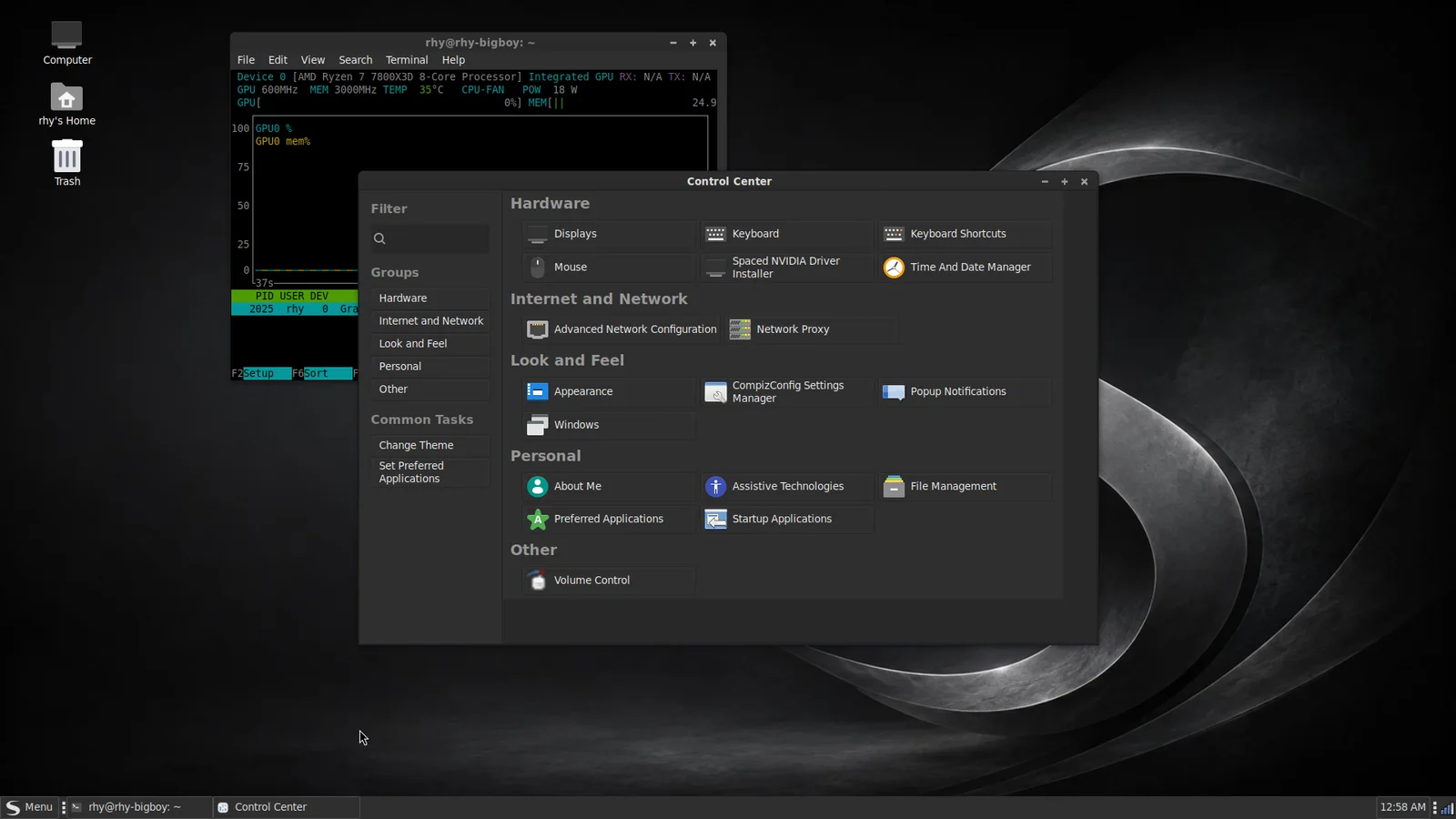Open the Displays settings icon
This screenshot has width=1456, height=819.
click(x=538, y=234)
